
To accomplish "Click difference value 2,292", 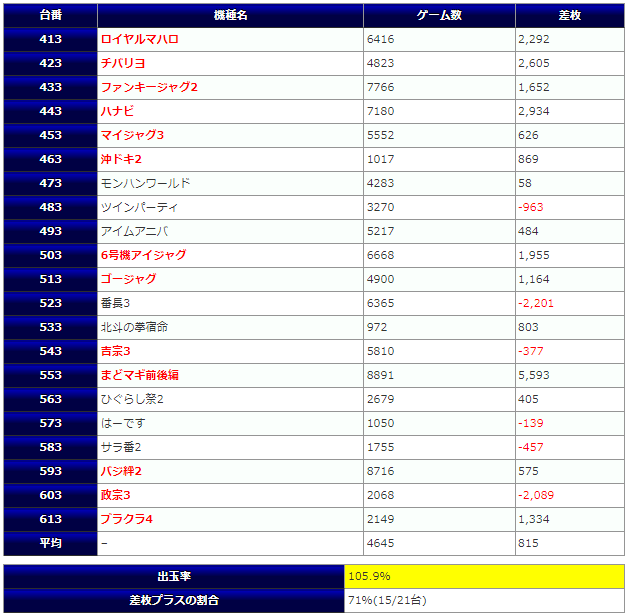I will point(534,39).
